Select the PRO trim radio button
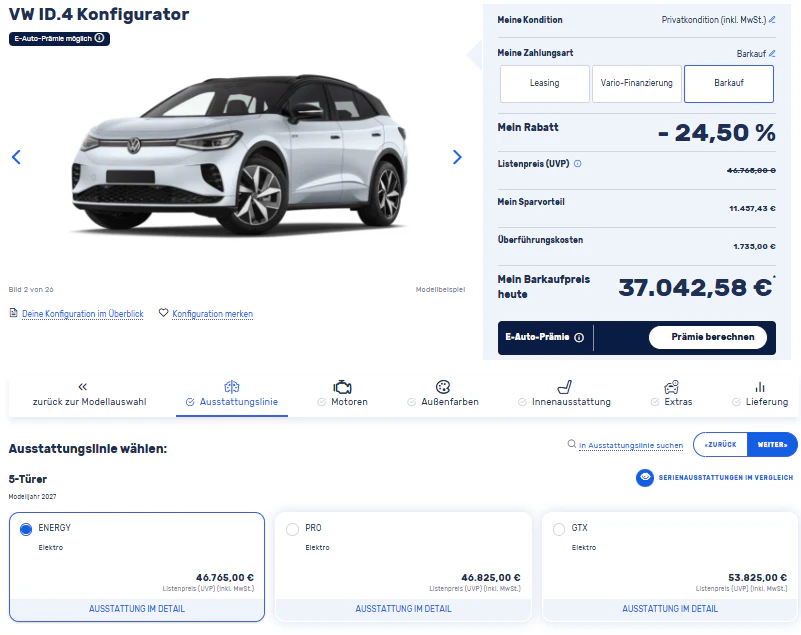Image resolution: width=801 pixels, height=635 pixels. click(x=292, y=529)
